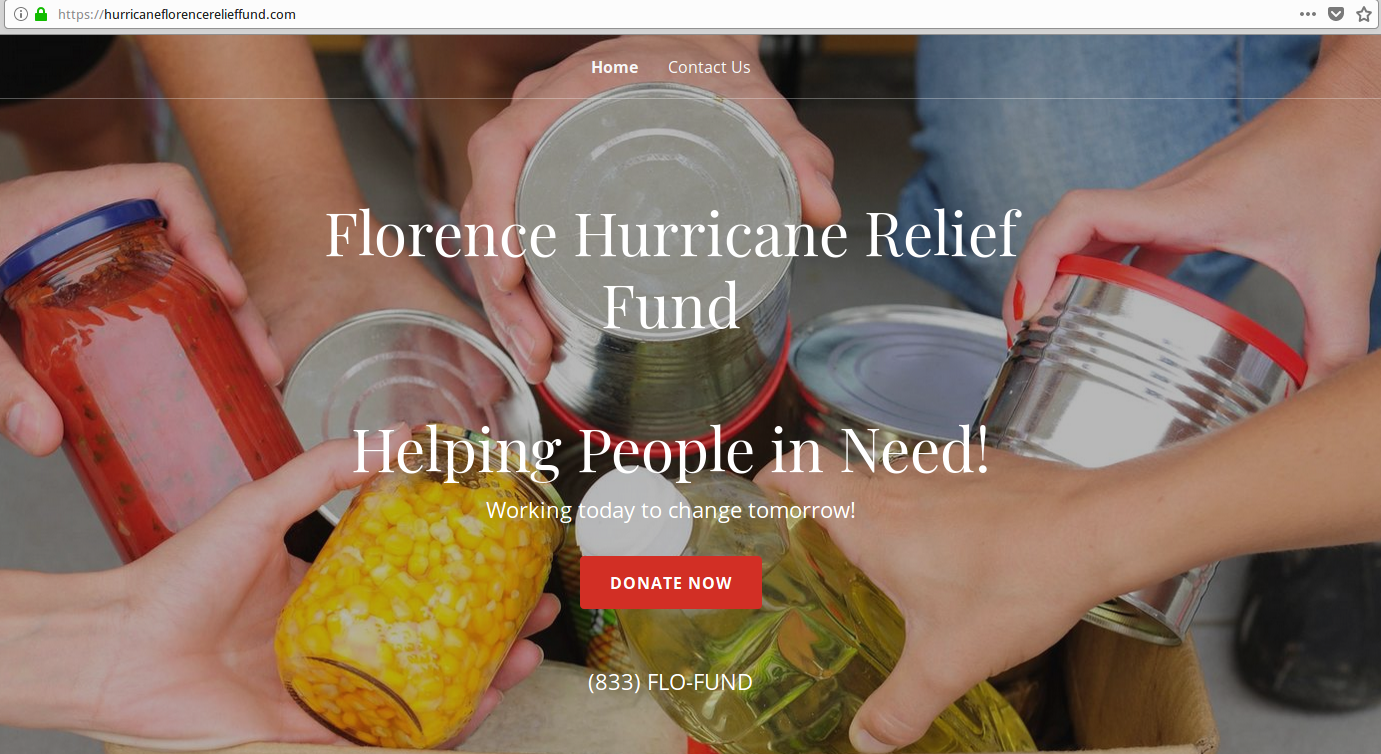Image resolution: width=1381 pixels, height=754 pixels.
Task: Save page with the Pocket icon
Action: pyautogui.click(x=1336, y=14)
